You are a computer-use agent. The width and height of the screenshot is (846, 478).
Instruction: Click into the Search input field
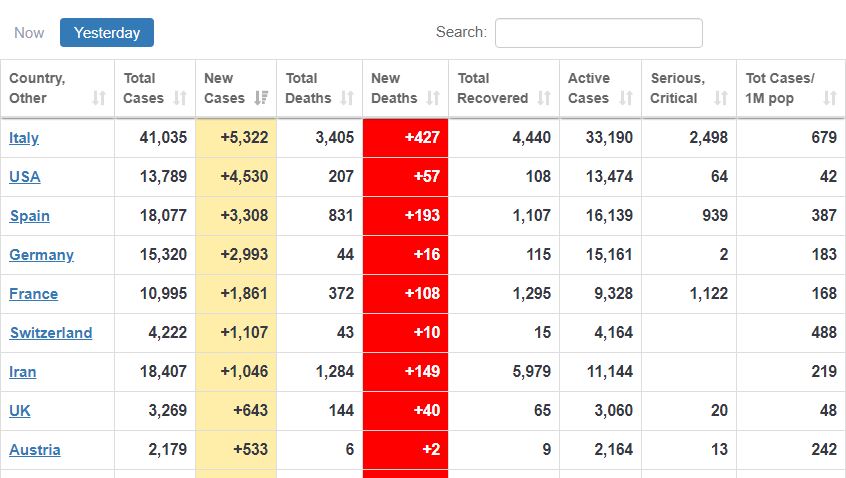[598, 33]
